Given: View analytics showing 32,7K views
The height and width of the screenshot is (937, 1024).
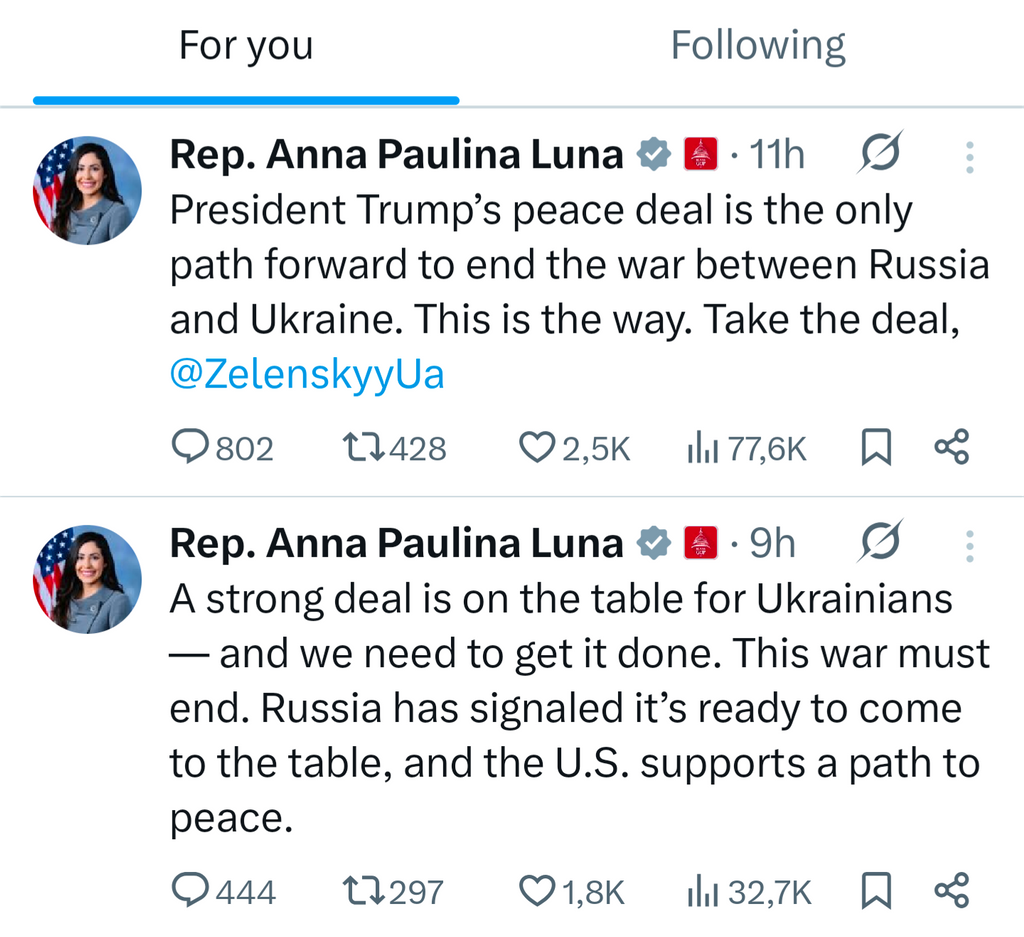Looking at the screenshot, I should pyautogui.click(x=702, y=891).
